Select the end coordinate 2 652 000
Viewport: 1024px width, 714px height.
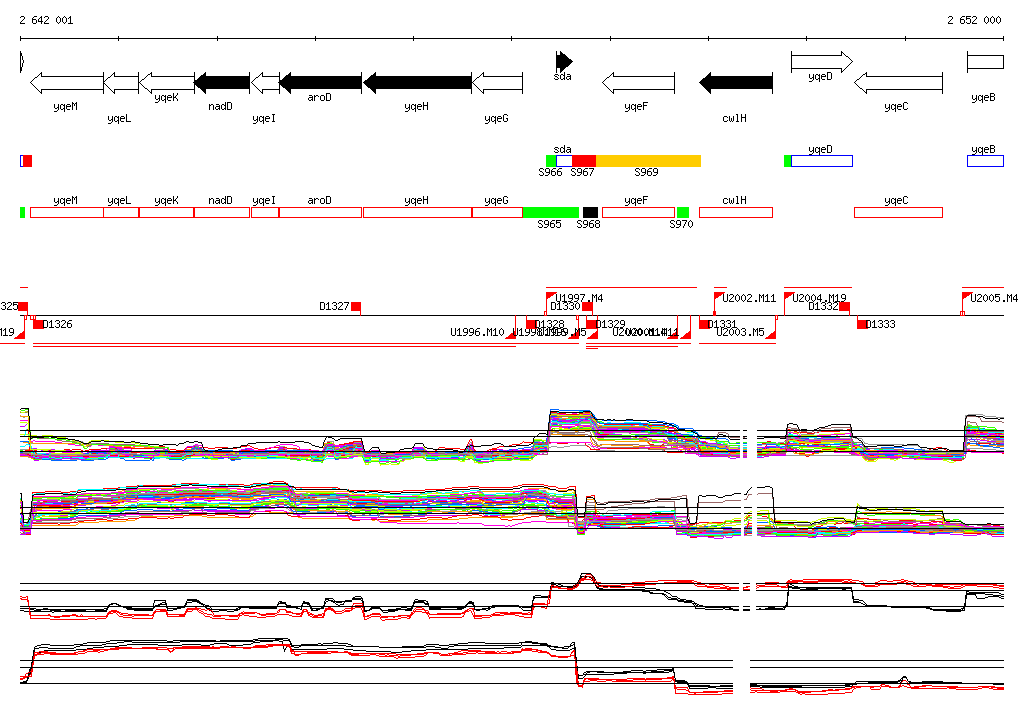[974, 20]
